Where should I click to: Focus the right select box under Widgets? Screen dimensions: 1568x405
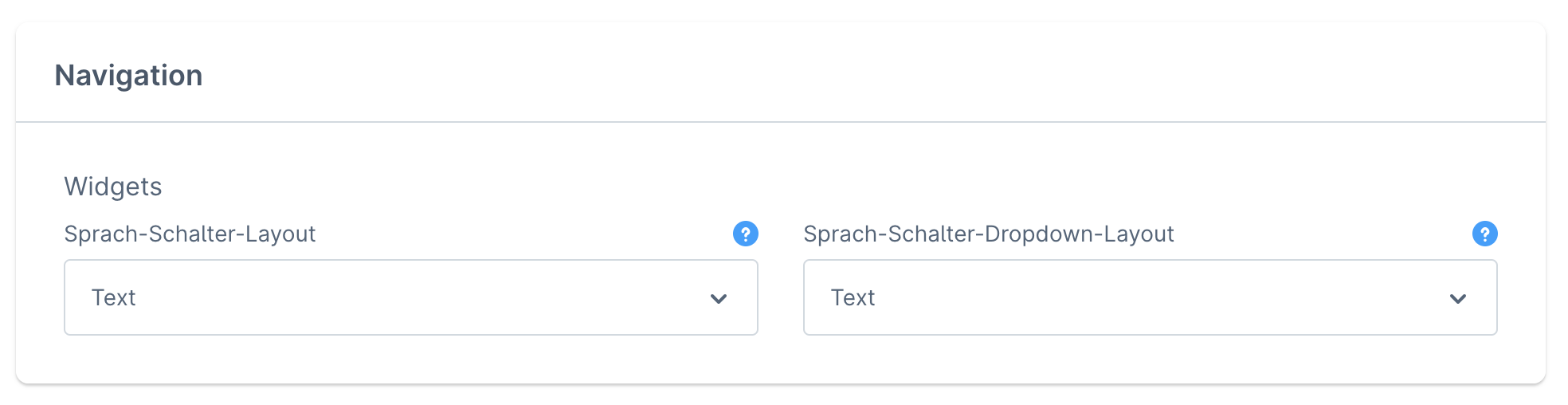pyautogui.click(x=1150, y=297)
